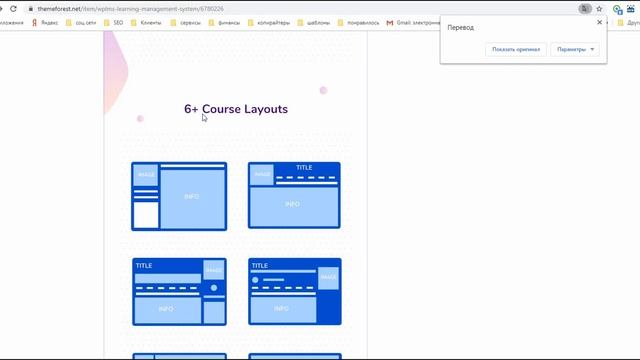Viewport: 640px width, 360px height.
Task: Open the bookmarks folder right of translate popup
Action: click(628, 23)
